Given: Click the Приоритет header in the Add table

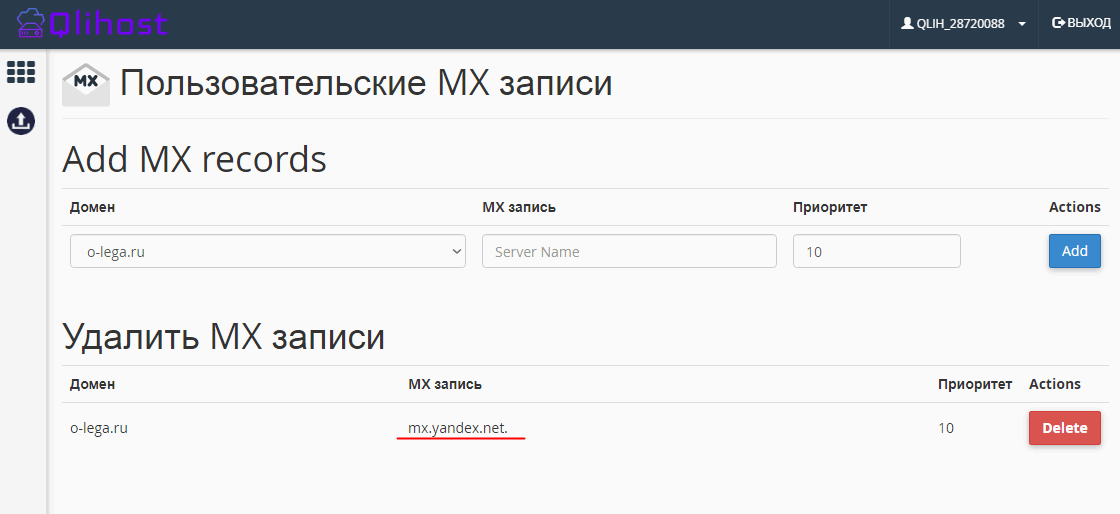Looking at the screenshot, I should tap(830, 207).
